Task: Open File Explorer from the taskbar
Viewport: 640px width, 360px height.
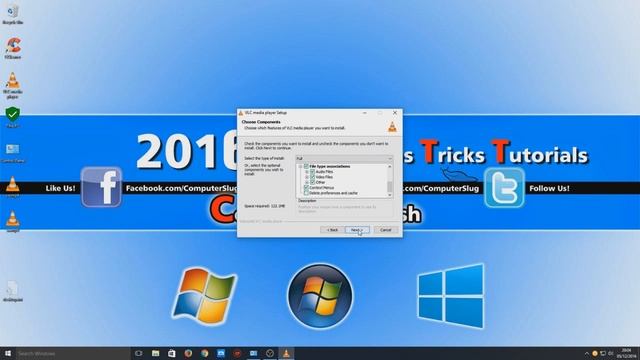Action: 156,353
